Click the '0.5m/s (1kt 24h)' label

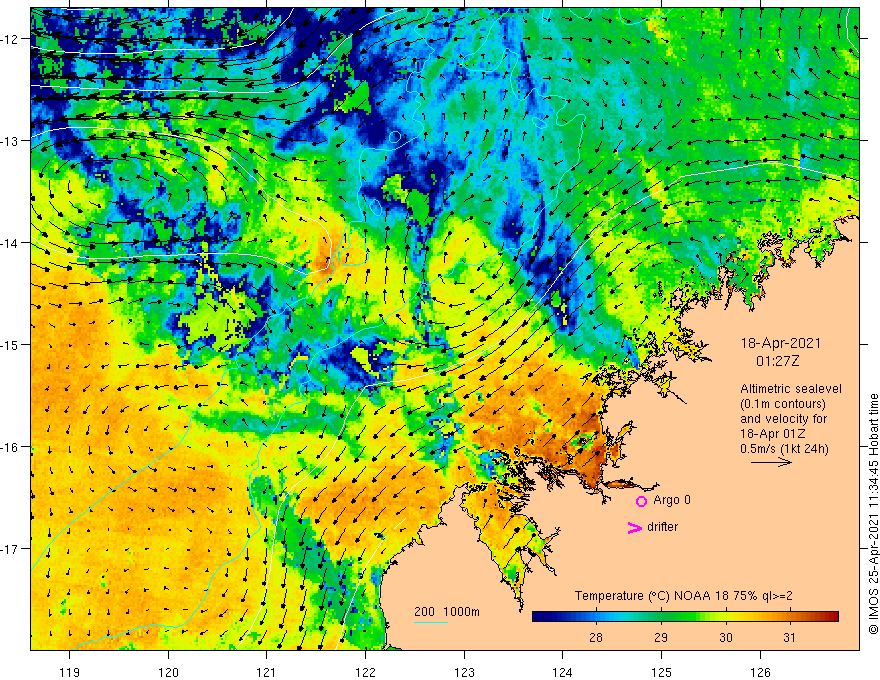(x=784, y=449)
